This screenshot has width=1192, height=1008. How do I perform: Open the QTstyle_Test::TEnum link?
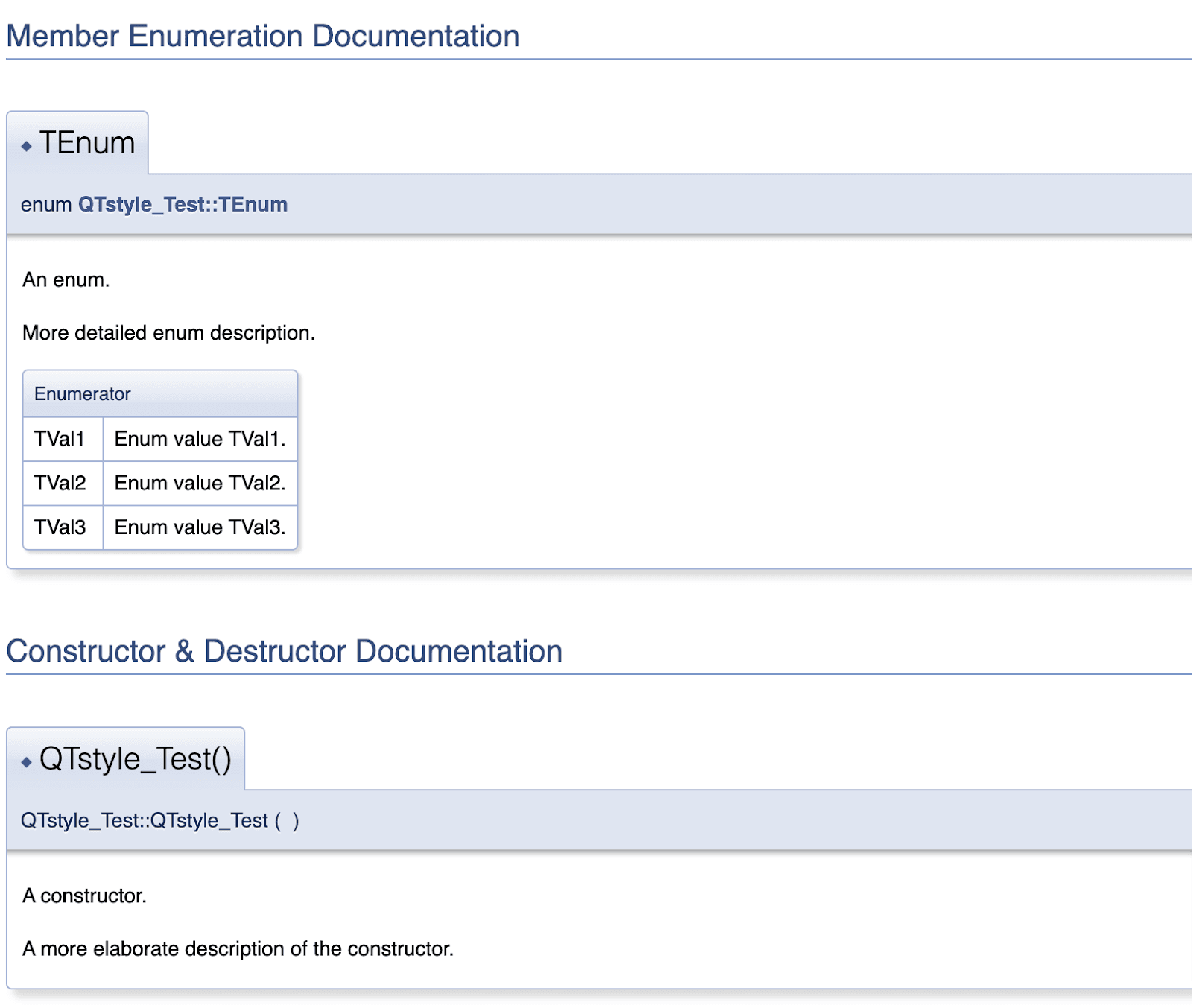[x=181, y=204]
